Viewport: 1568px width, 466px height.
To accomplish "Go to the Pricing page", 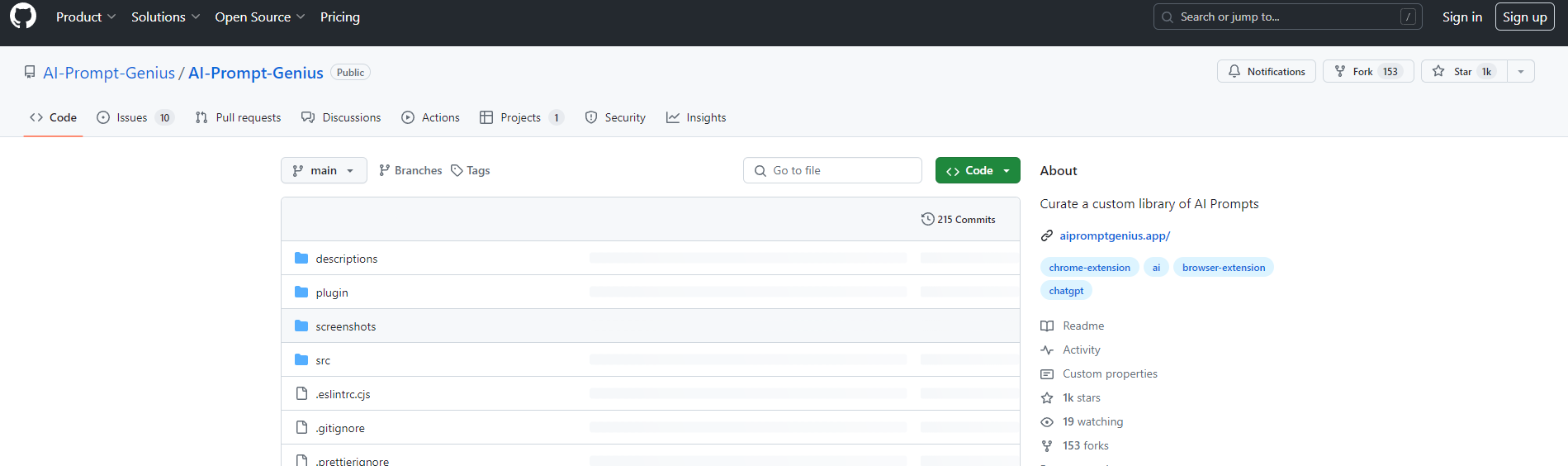I will click(340, 17).
